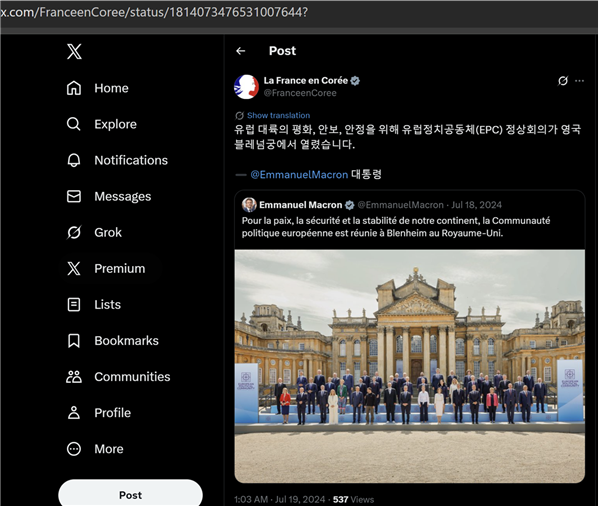Show translation of the Korean post
The image size is (599, 507).
[278, 115]
